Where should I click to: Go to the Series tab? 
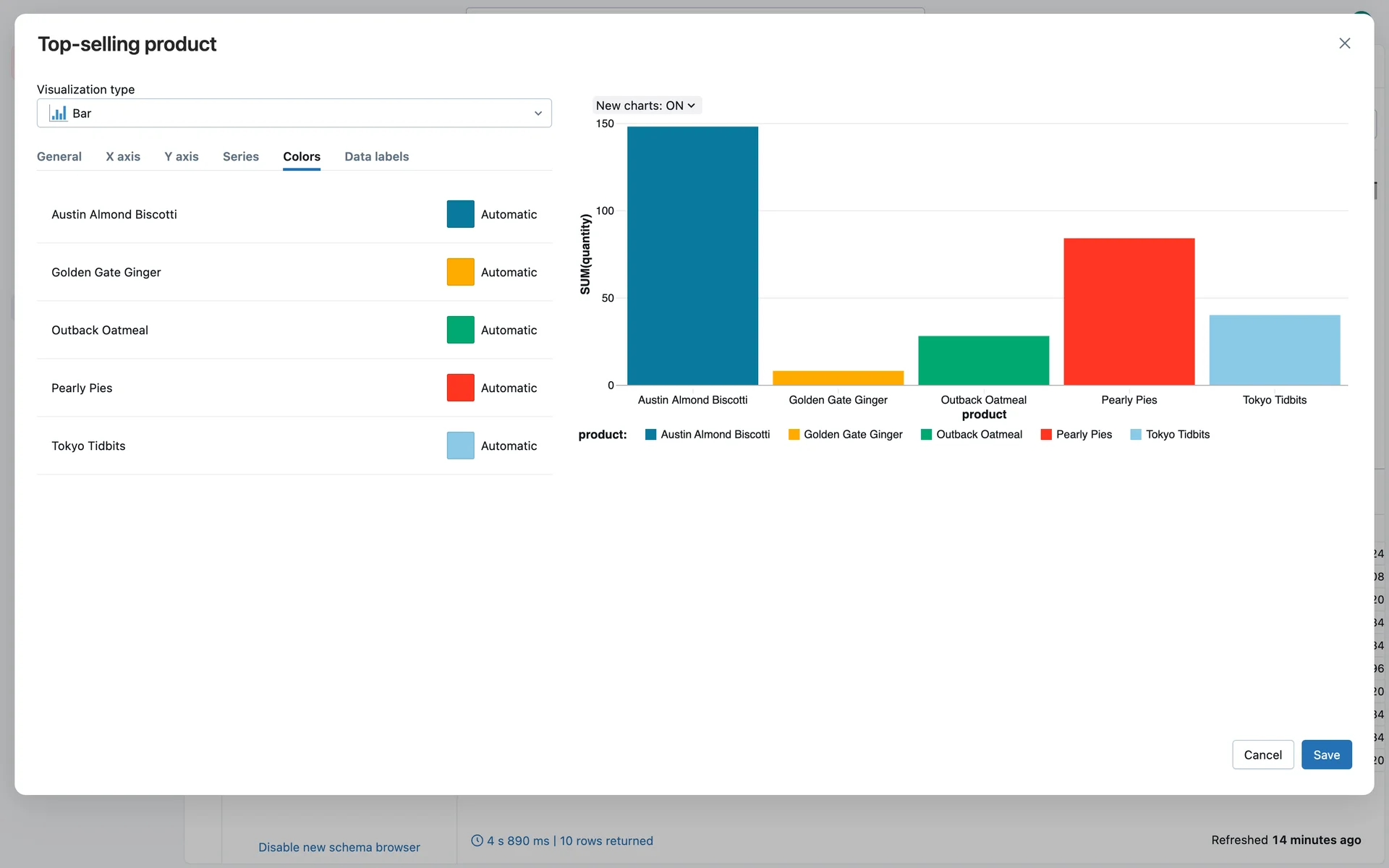[240, 157]
